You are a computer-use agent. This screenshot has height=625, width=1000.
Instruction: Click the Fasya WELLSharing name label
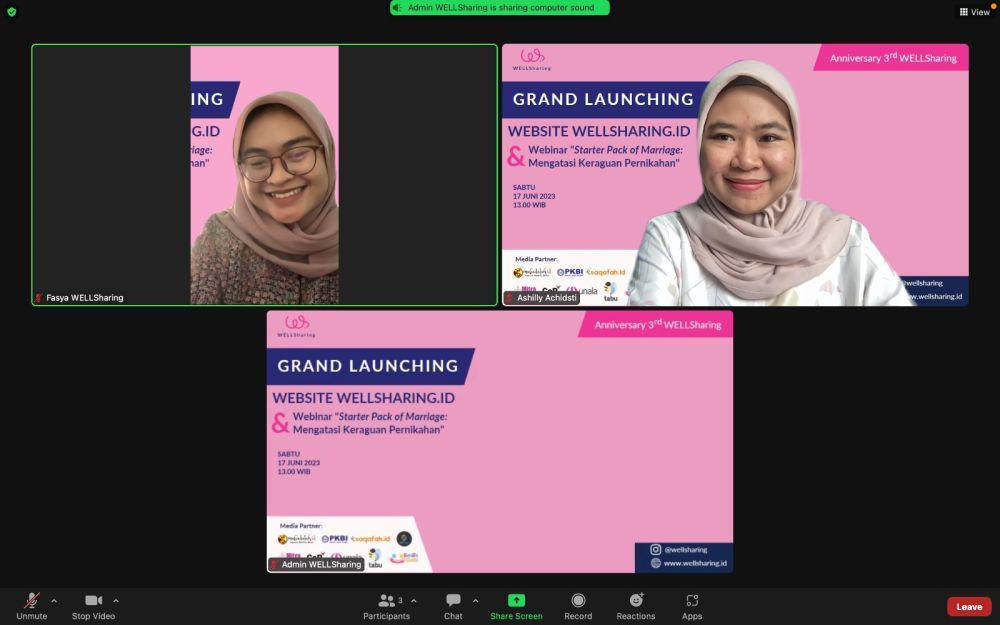tap(85, 298)
